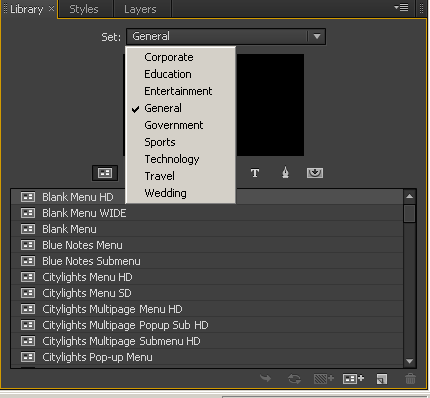Image resolution: width=430 pixels, height=398 pixels.
Task: Click menu icon beside Blank Menu WIDE
Action: pos(28,213)
